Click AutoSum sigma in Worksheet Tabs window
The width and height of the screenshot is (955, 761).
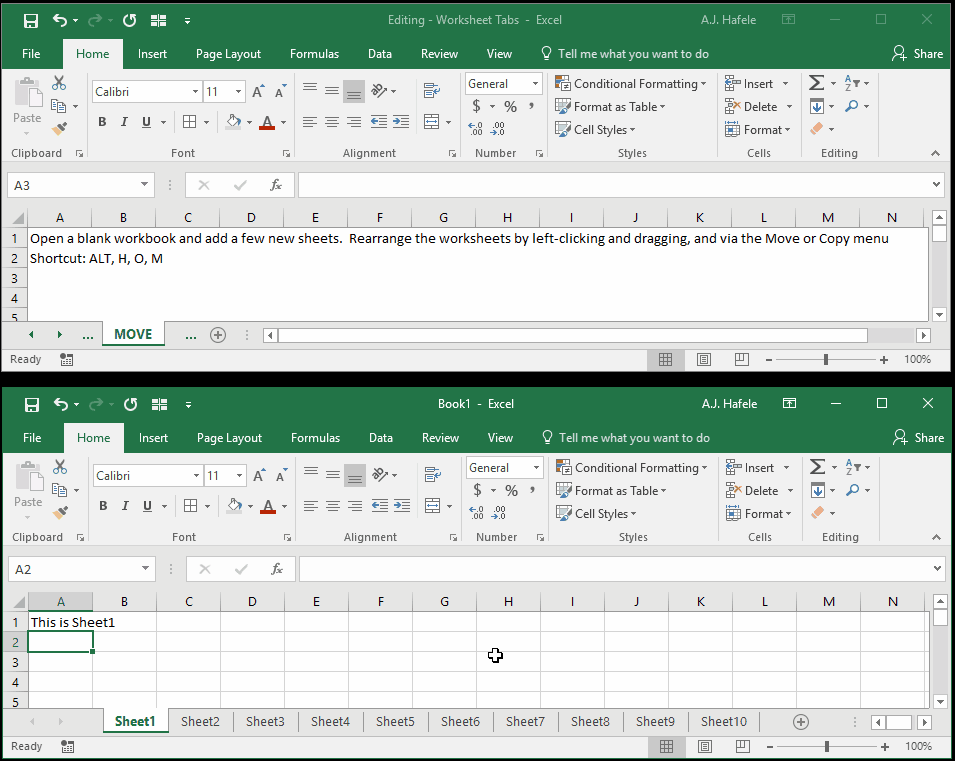[x=816, y=83]
